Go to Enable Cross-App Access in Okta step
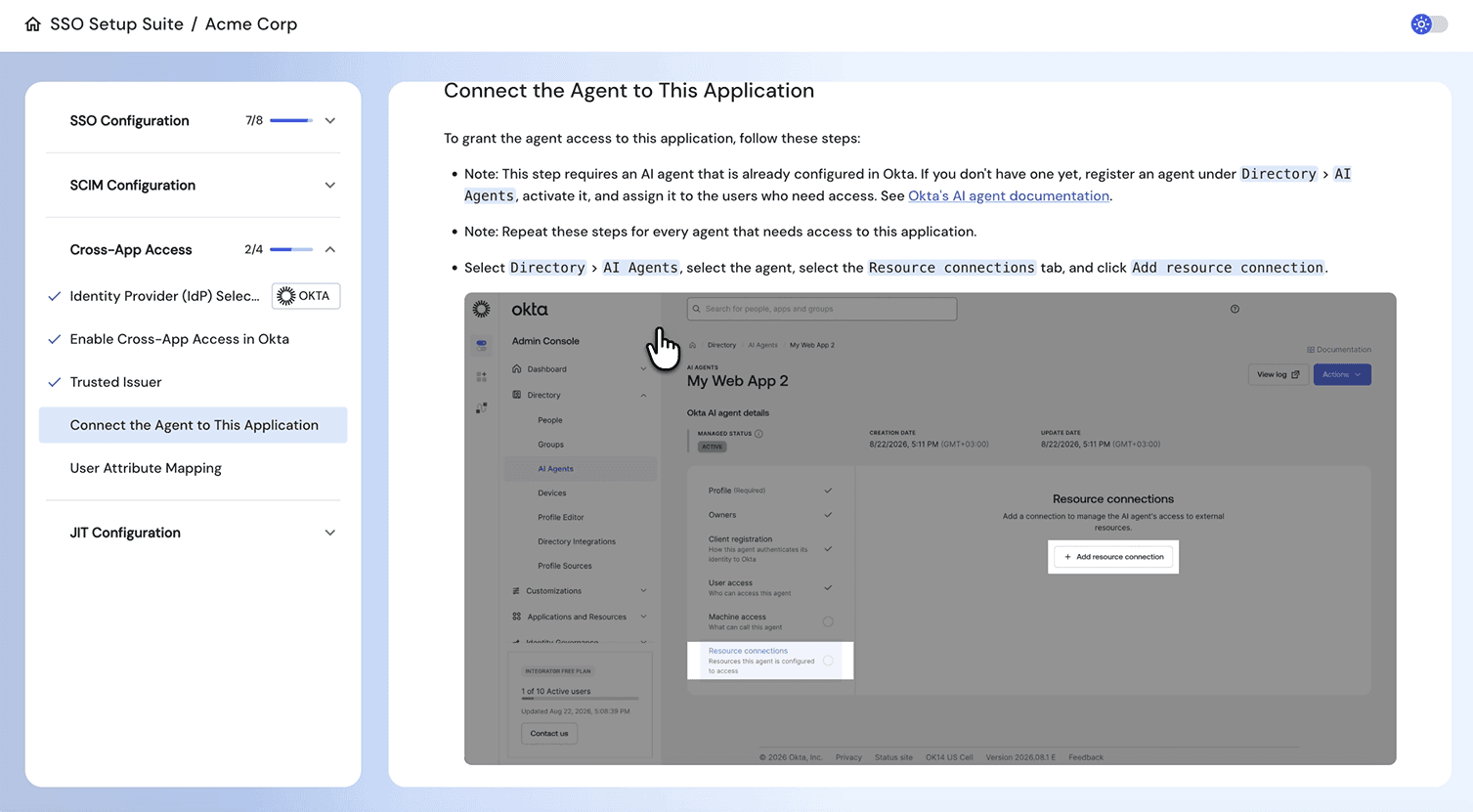 point(180,339)
